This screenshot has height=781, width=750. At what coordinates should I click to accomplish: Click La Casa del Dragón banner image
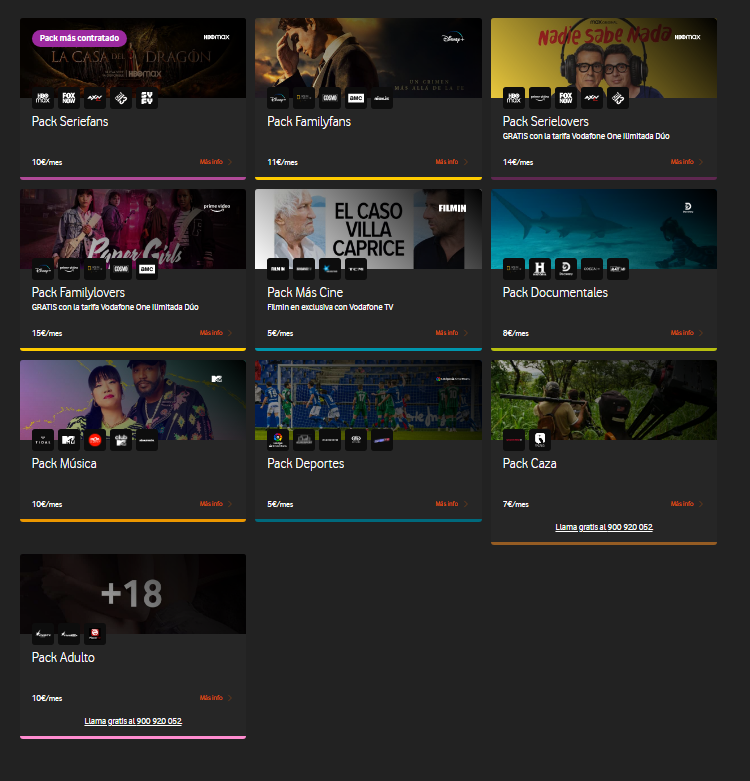pyautogui.click(x=133, y=58)
